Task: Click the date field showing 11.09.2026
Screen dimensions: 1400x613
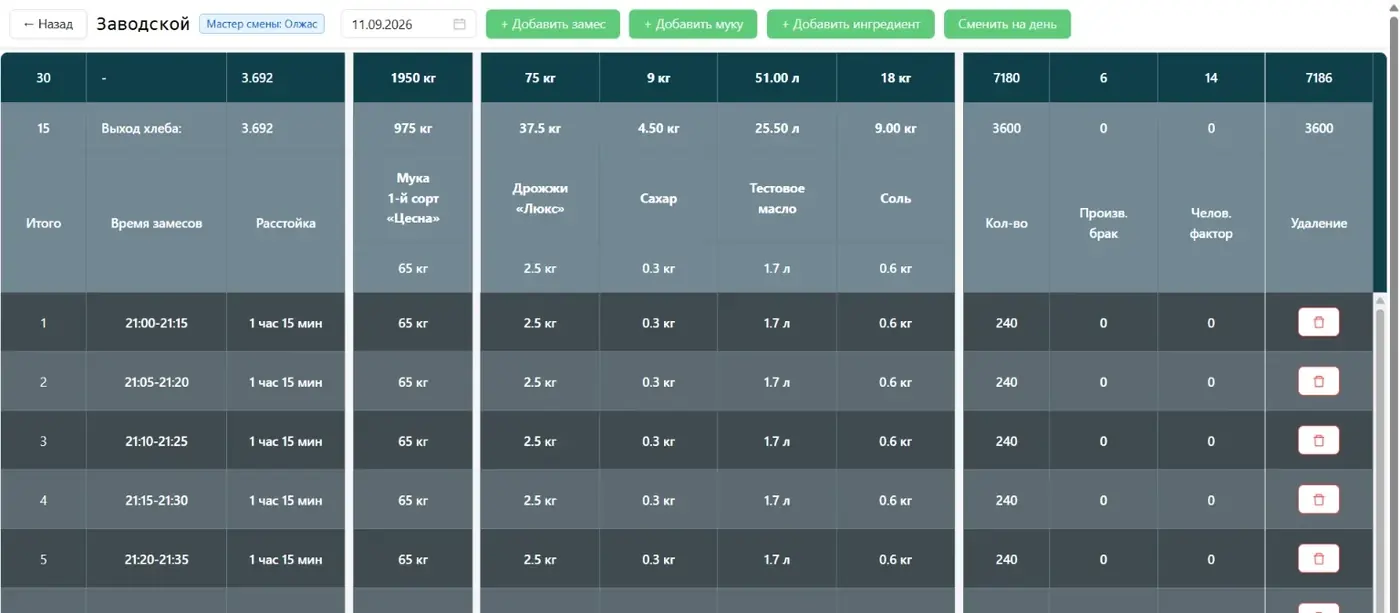Action: [x=408, y=24]
